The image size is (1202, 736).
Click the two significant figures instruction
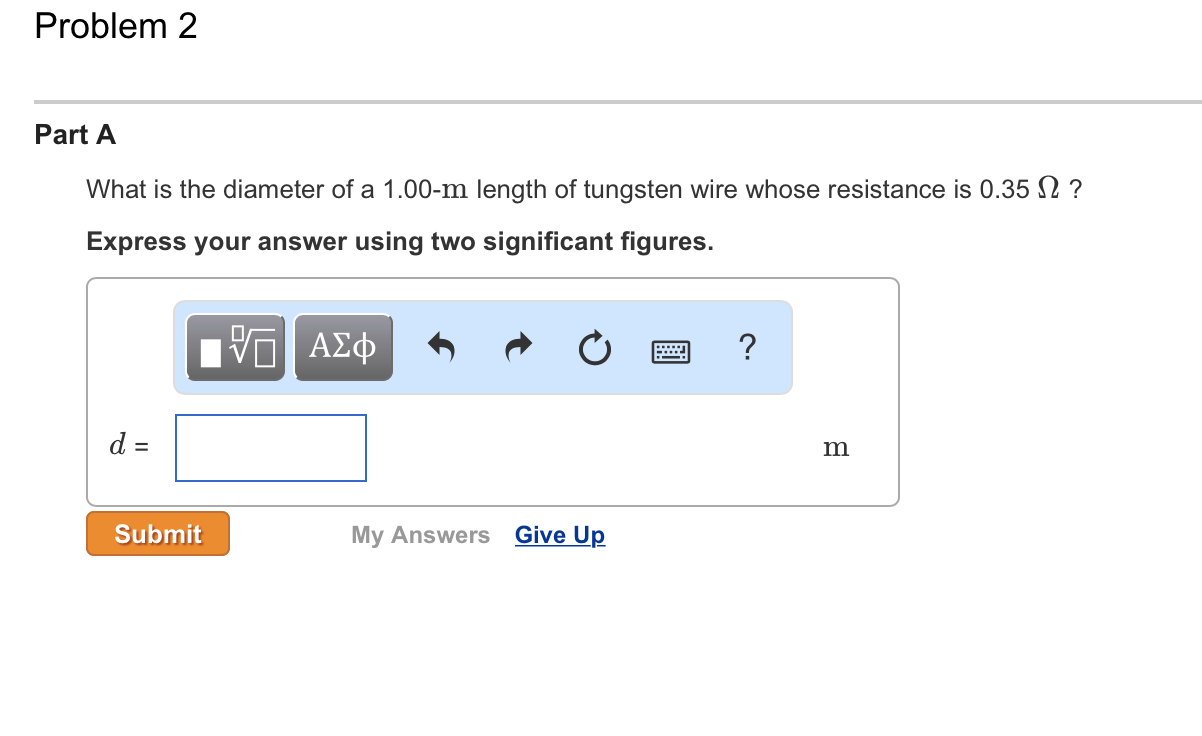pos(400,242)
